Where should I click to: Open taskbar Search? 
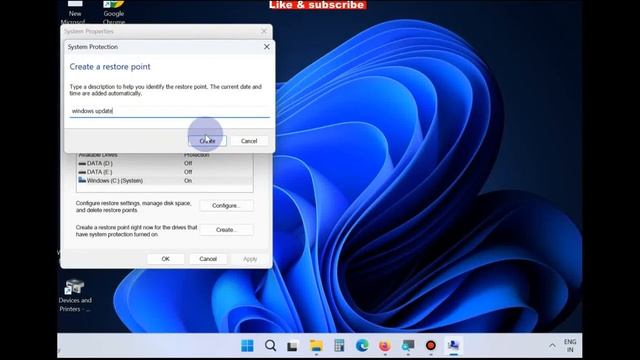pyautogui.click(x=270, y=345)
